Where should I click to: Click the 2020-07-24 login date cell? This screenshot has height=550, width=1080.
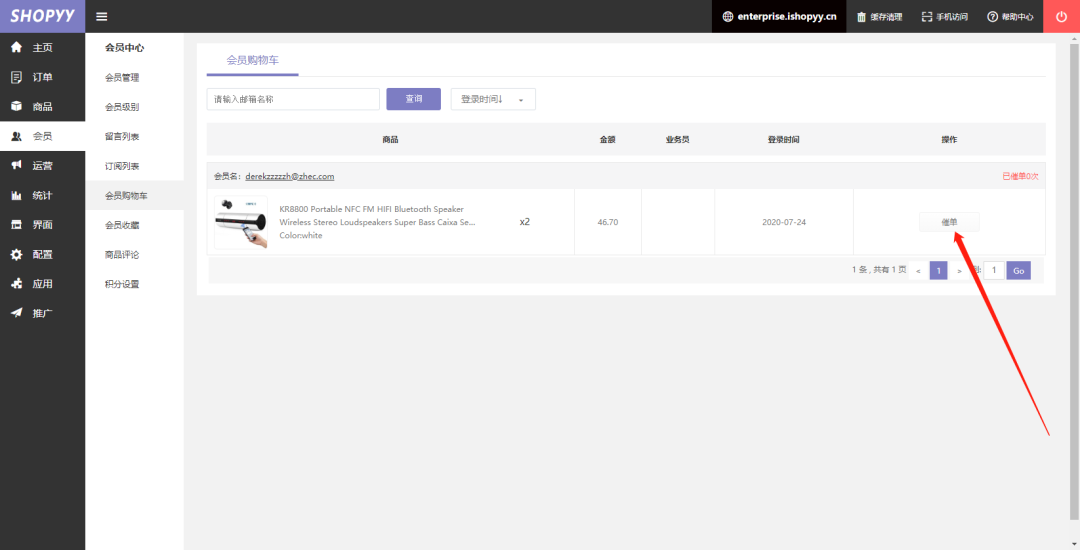point(784,222)
